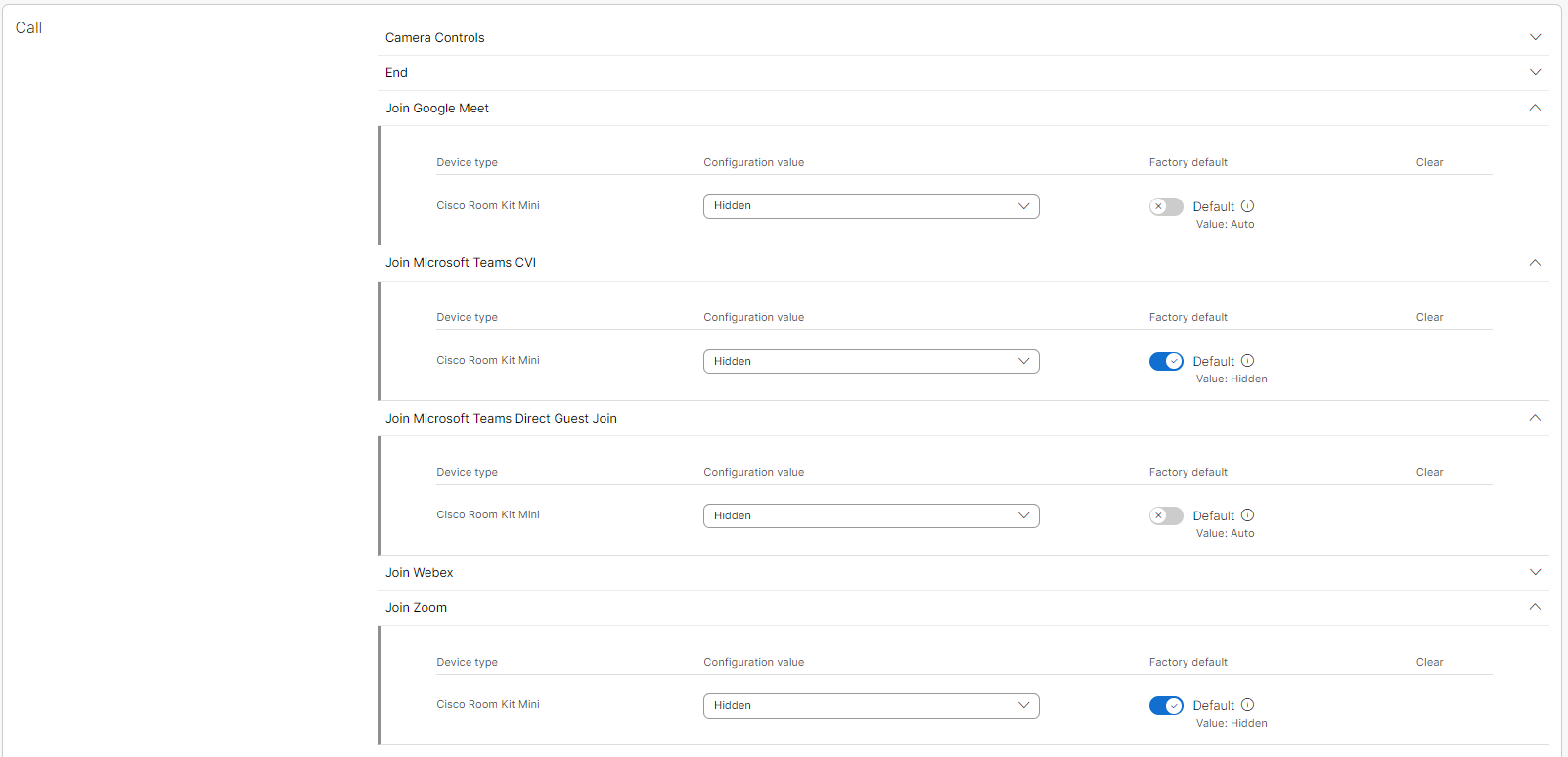Screen dimensions: 1568x757
Task: Collapse the Join Zoom section chevron
Action: click(x=1535, y=607)
